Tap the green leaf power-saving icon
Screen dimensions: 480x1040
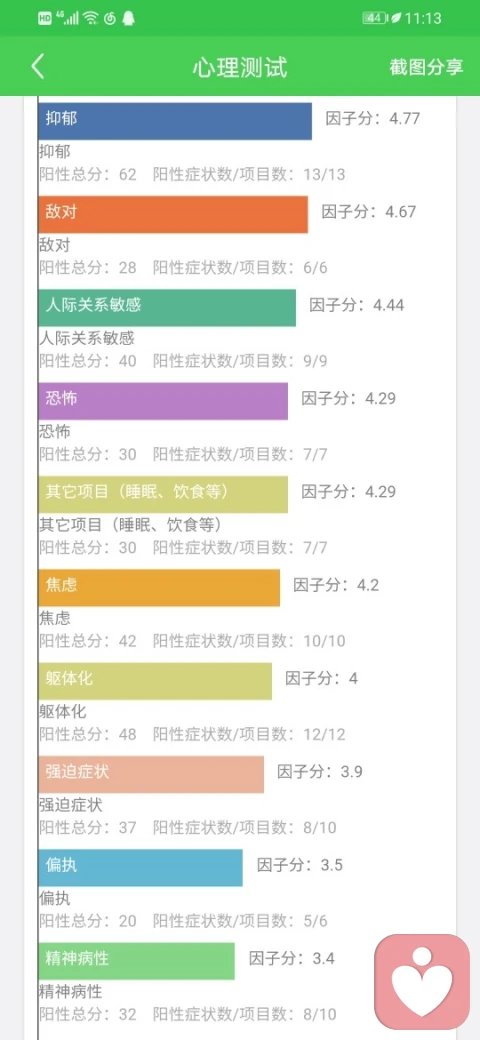[396, 19]
